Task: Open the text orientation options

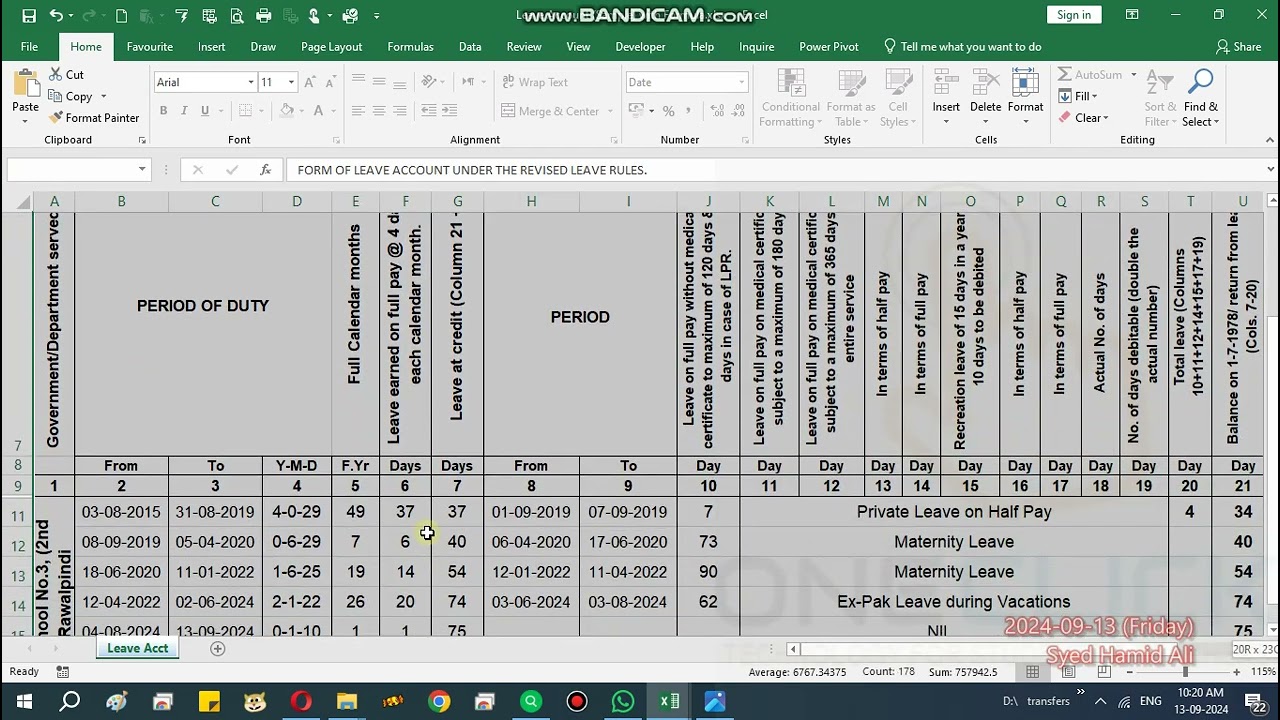Action: tap(432, 82)
